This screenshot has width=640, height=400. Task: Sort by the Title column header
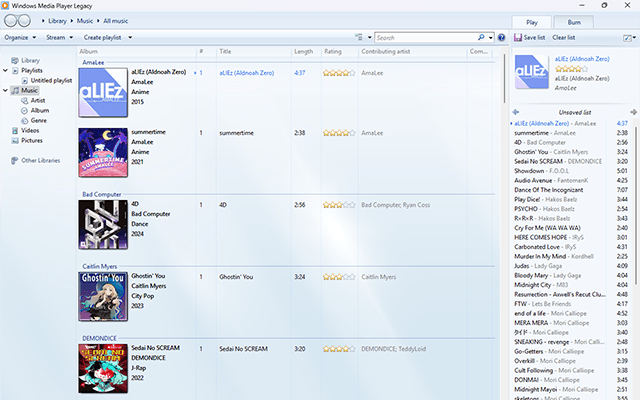[225, 51]
